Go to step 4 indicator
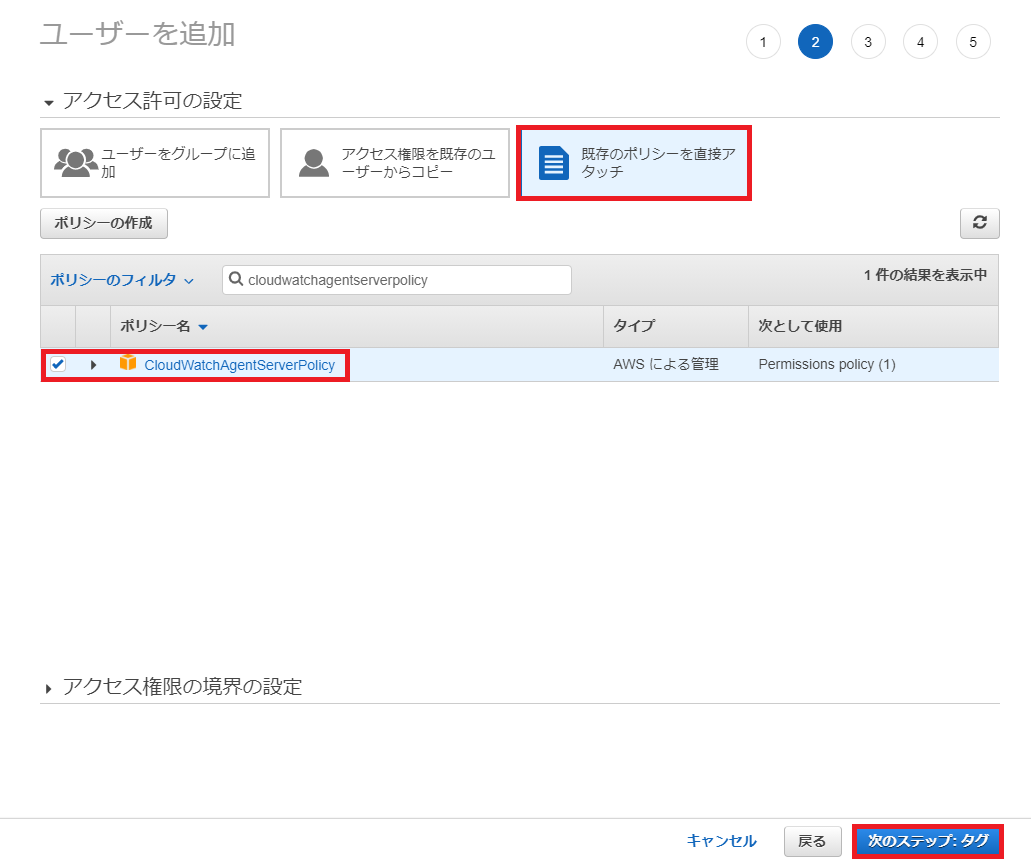The height and width of the screenshot is (860, 1031). [x=921, y=41]
